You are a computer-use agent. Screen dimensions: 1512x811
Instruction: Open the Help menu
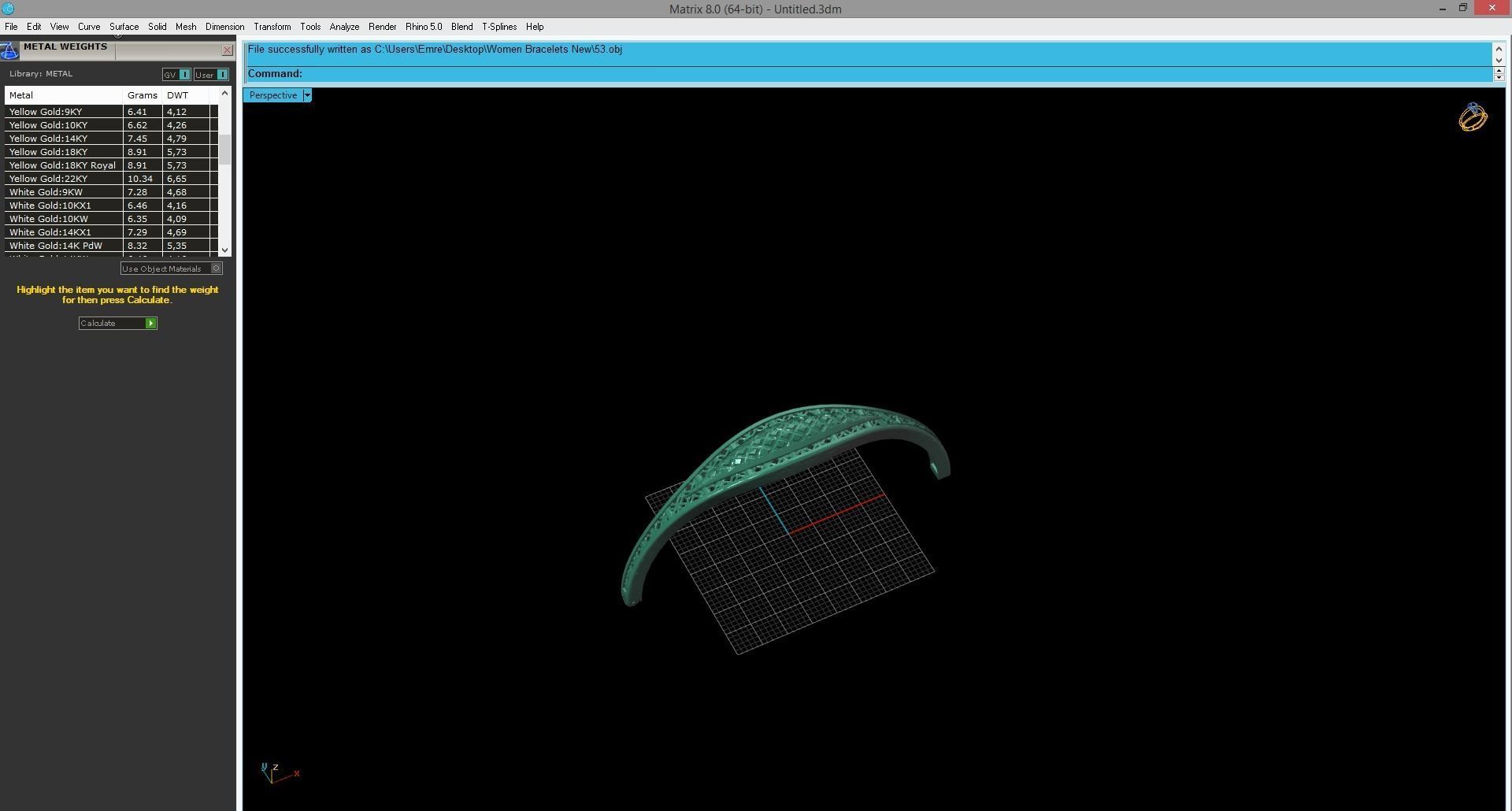[535, 27]
